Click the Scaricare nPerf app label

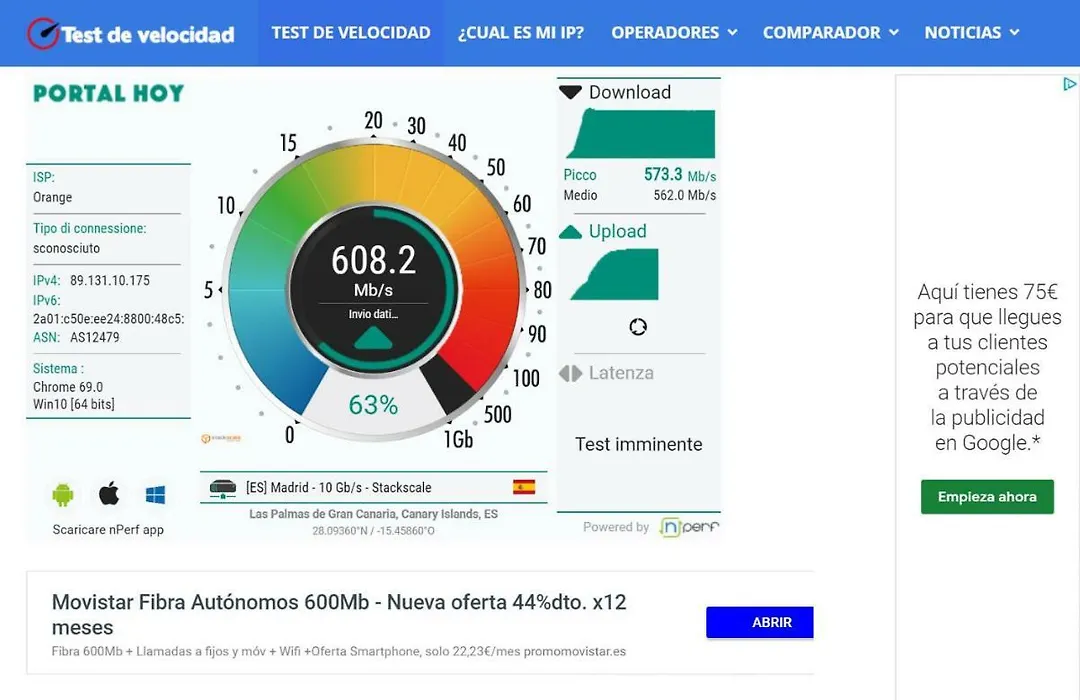(x=108, y=530)
